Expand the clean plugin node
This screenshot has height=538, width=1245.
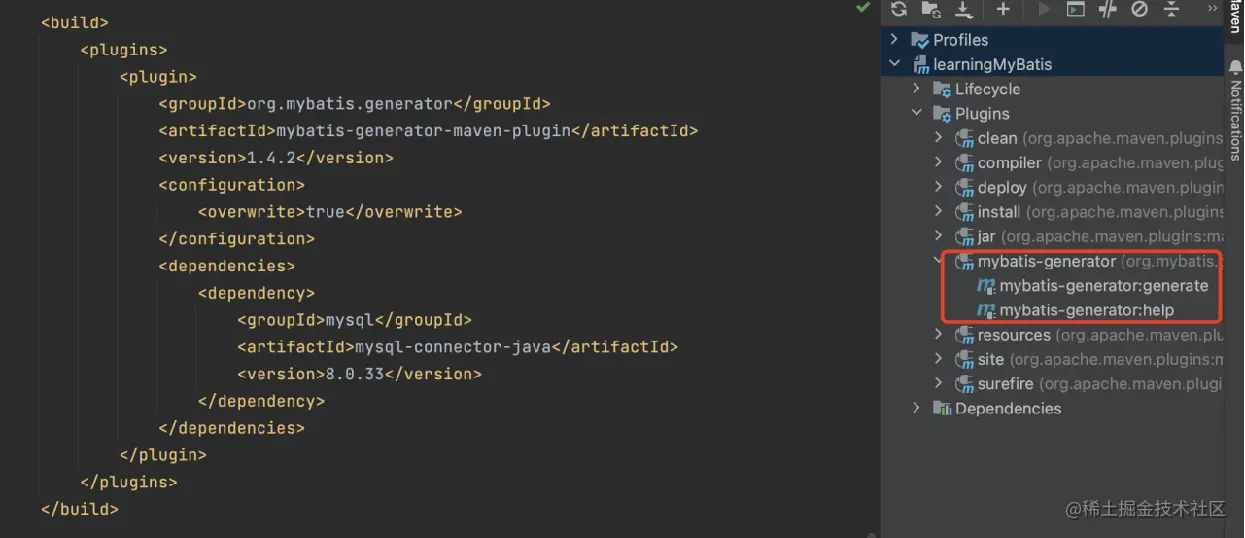tap(938, 138)
